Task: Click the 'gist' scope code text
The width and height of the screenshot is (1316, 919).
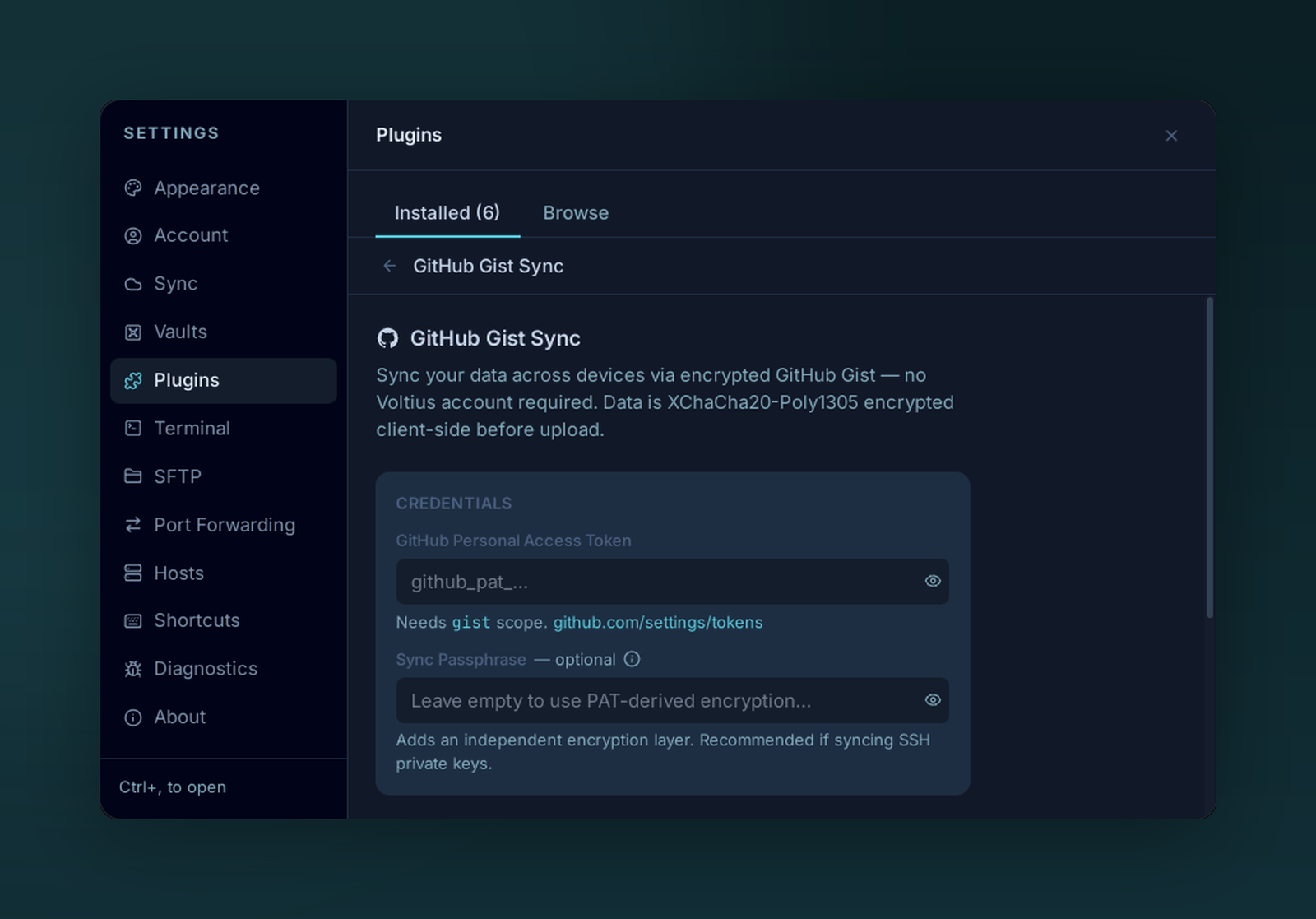Action: tap(471, 623)
